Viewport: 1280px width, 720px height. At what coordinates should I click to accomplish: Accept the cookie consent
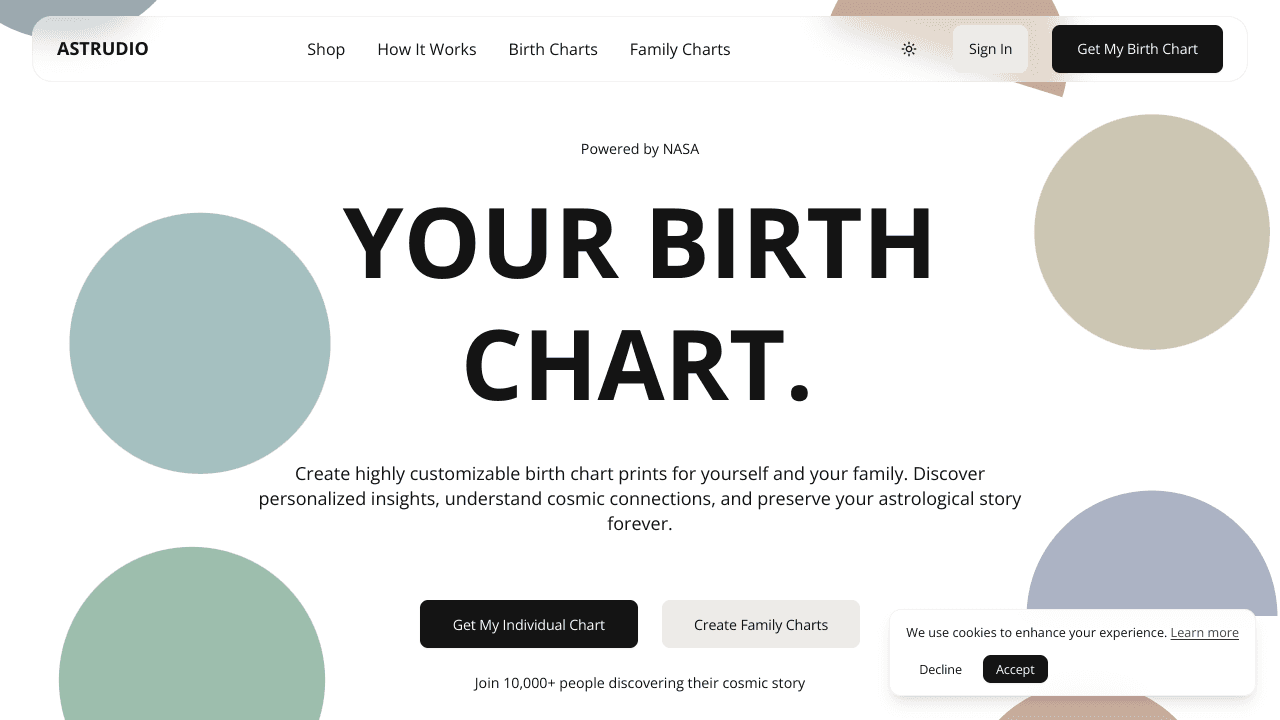tap(1015, 669)
